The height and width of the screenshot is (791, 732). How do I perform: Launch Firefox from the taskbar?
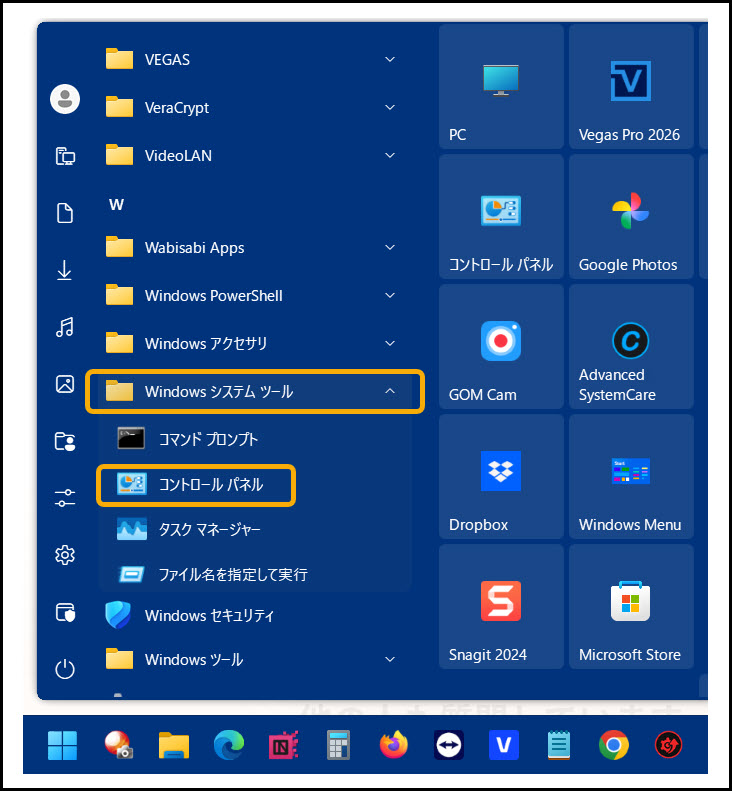(x=393, y=745)
